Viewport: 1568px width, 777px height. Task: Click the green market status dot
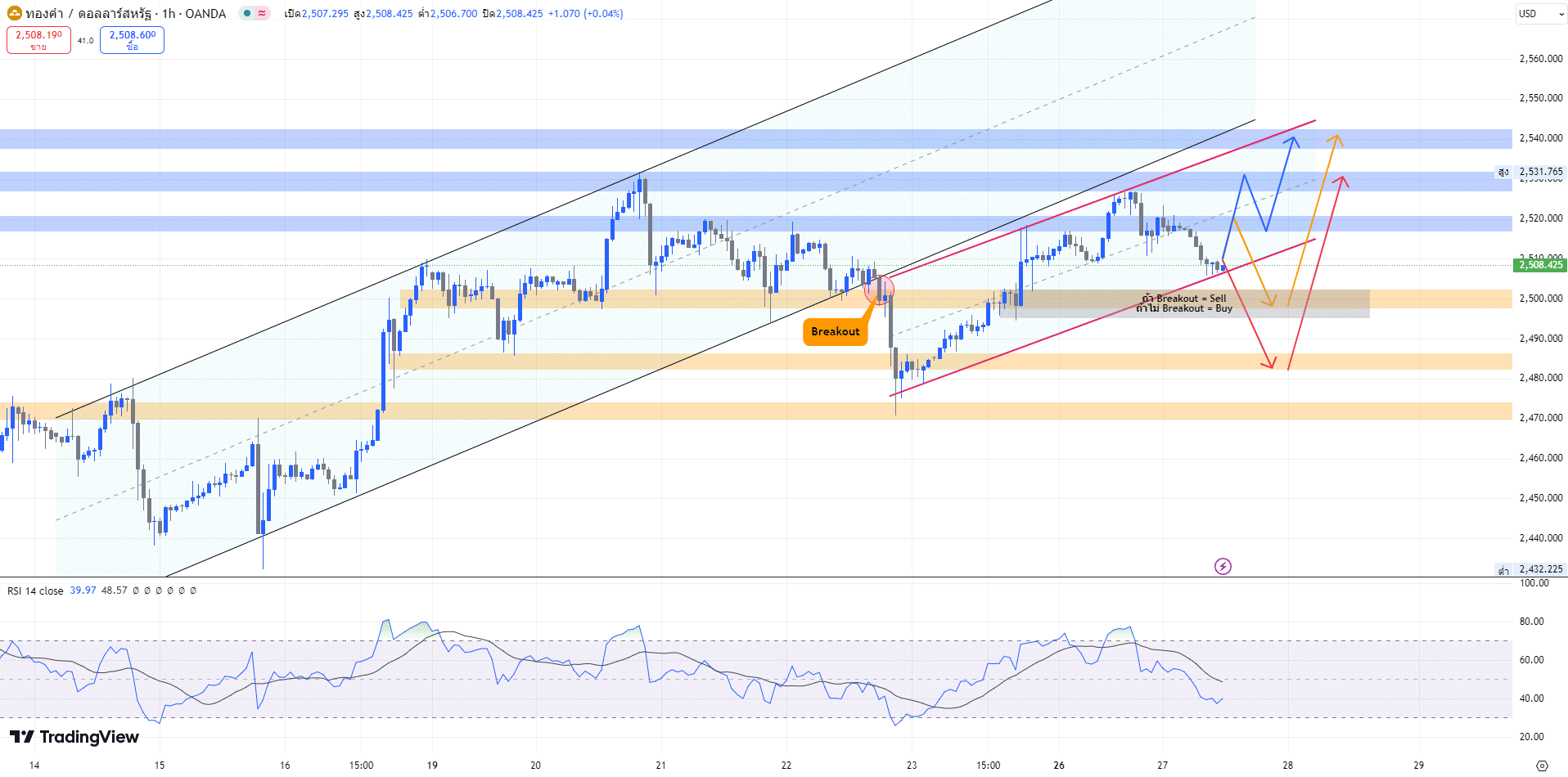[x=247, y=13]
